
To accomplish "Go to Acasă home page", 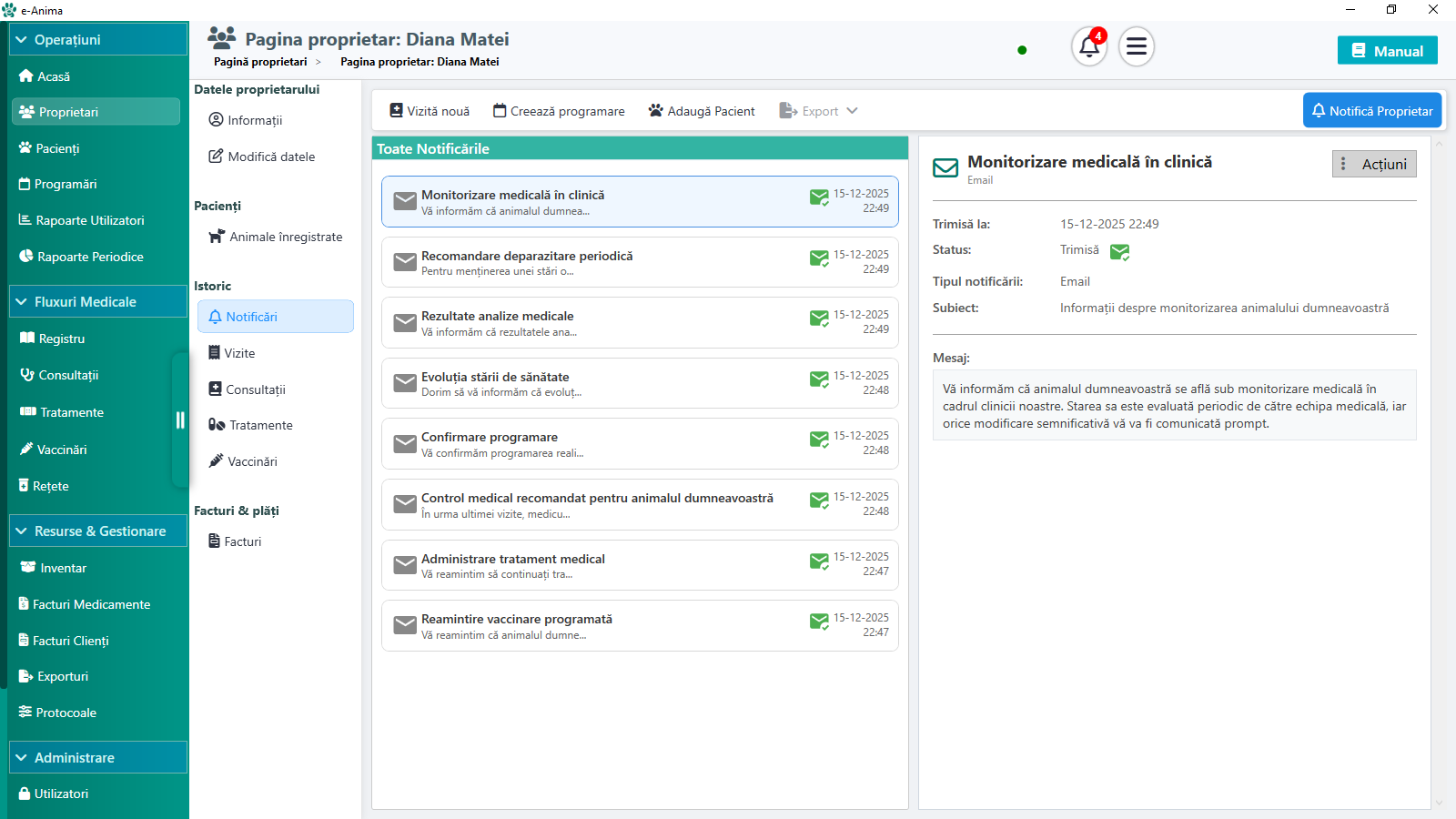I will (x=53, y=76).
